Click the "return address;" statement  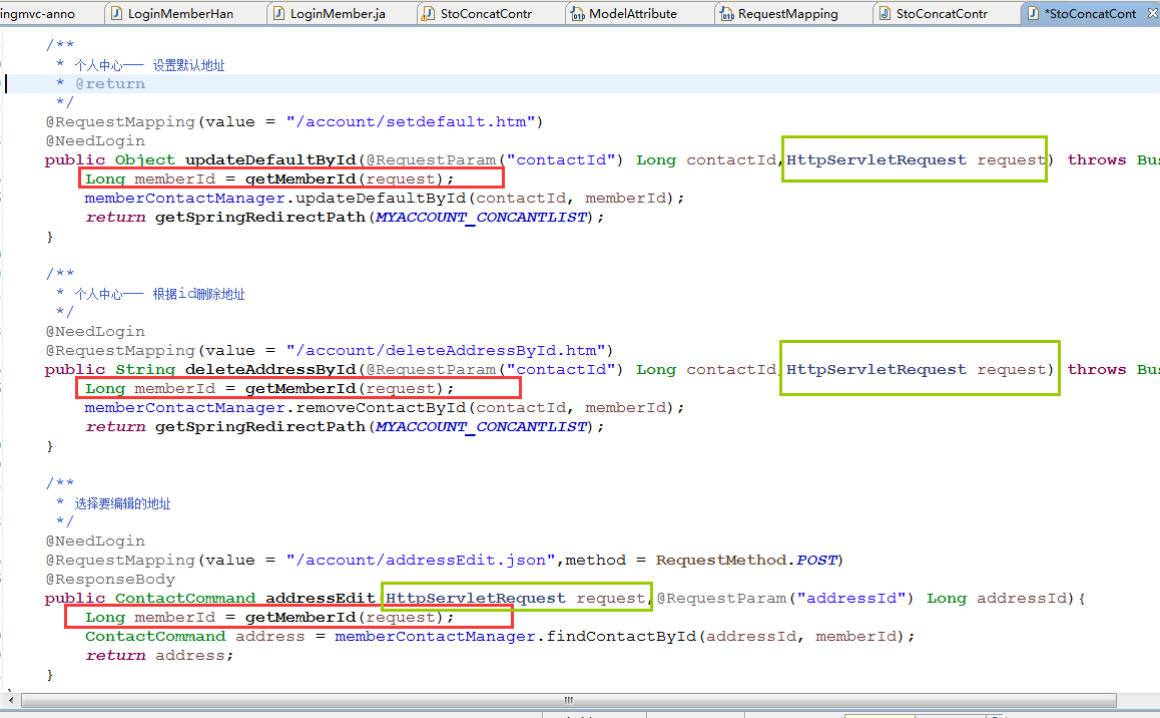[x=158, y=656]
